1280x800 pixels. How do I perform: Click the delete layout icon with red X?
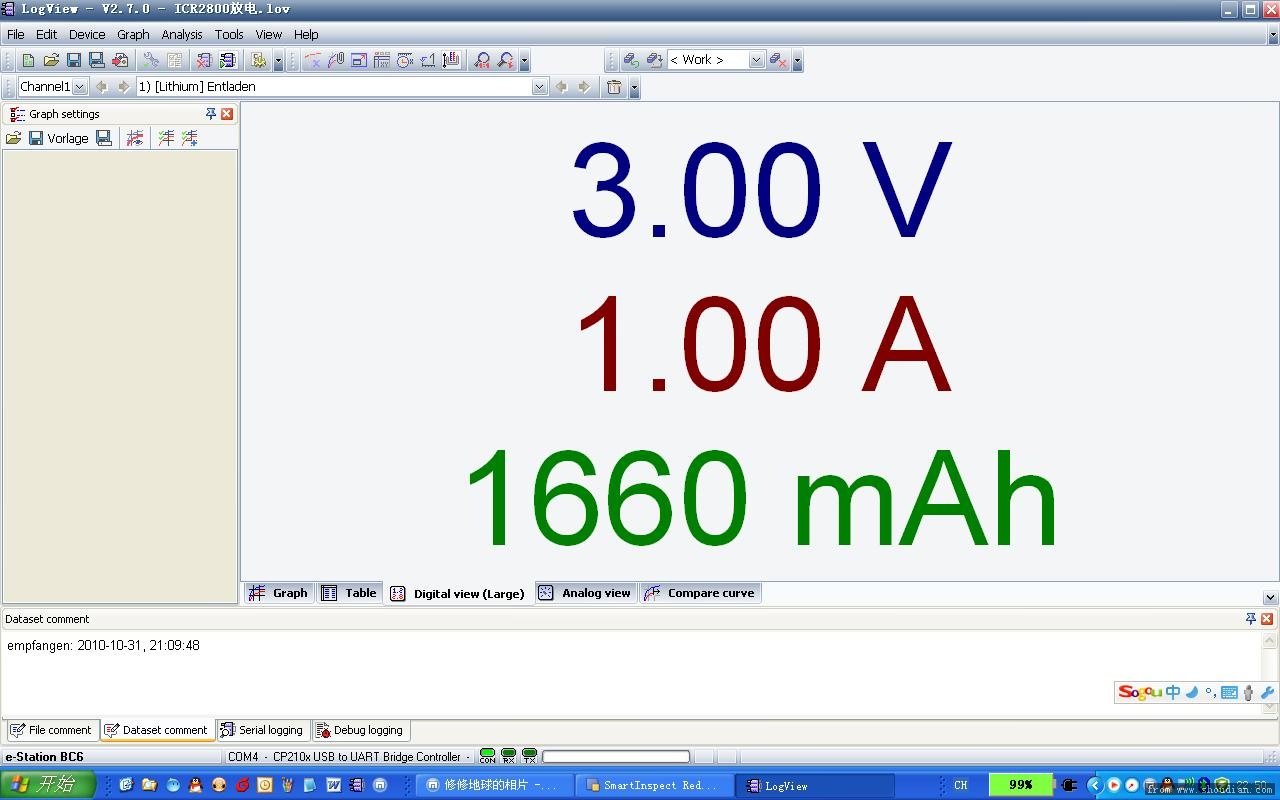point(777,60)
